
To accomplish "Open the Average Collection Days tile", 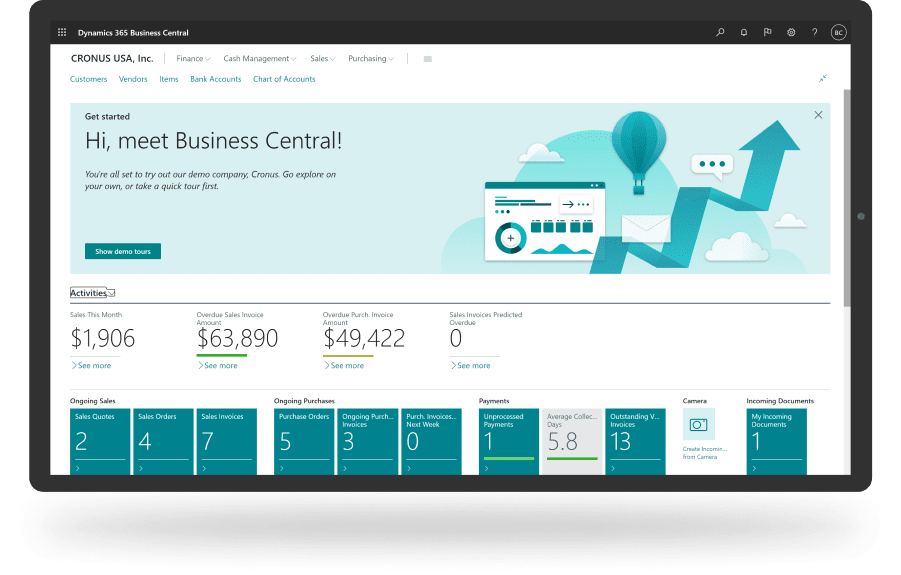I will (x=572, y=441).
